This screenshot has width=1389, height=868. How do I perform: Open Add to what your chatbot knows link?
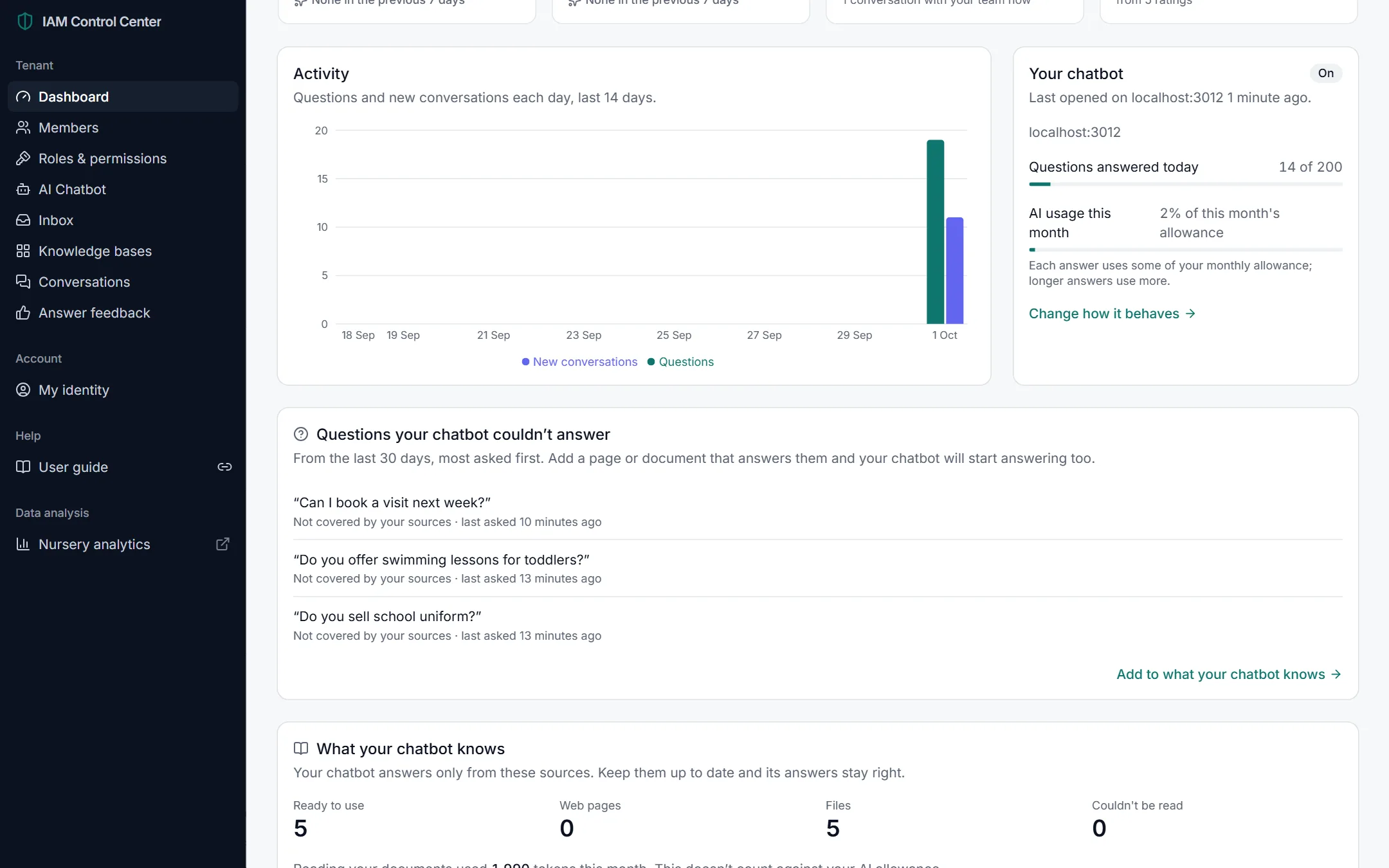point(1229,674)
